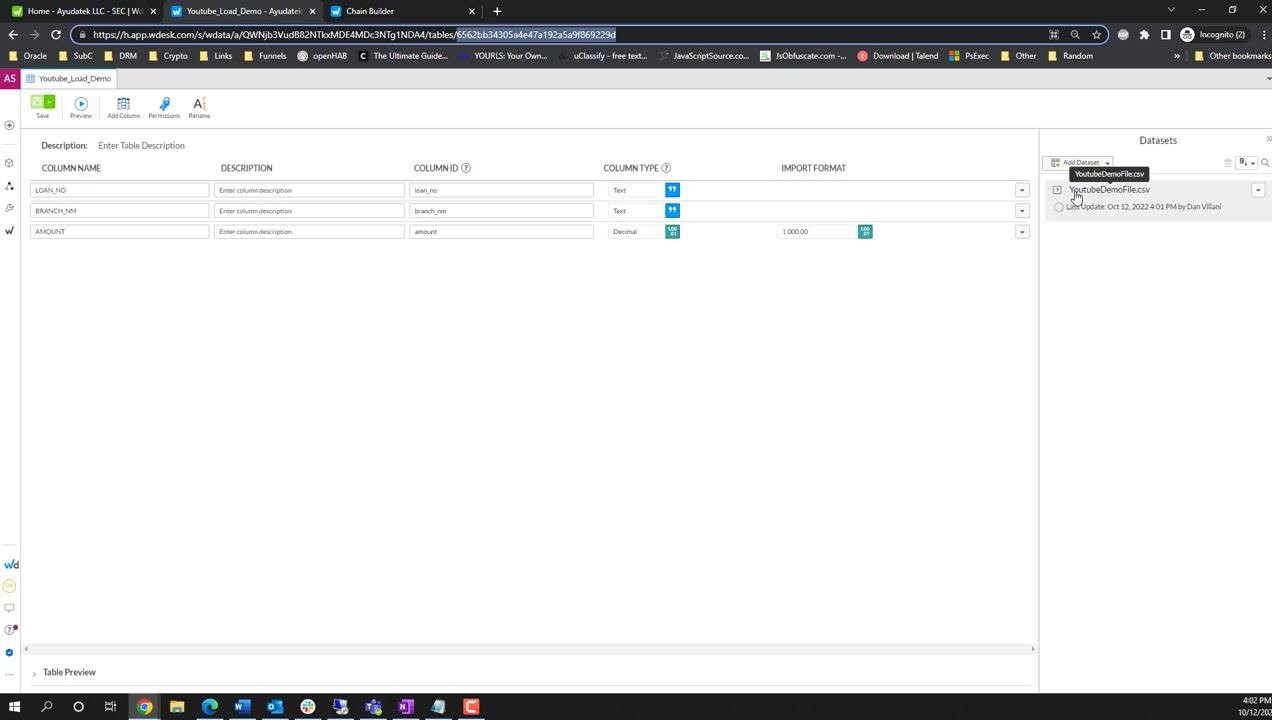The width and height of the screenshot is (1272, 720).
Task: Search datasets with magnifier icon
Action: click(1265, 162)
